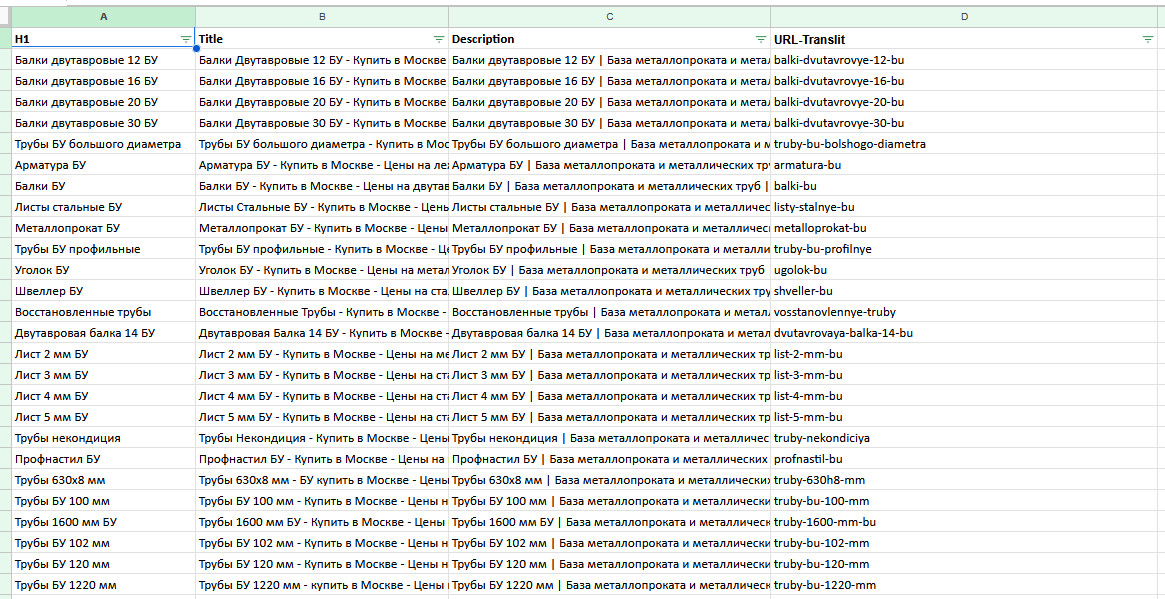Image resolution: width=1165 pixels, height=599 pixels.
Task: Select column A by its header
Action: [104, 17]
